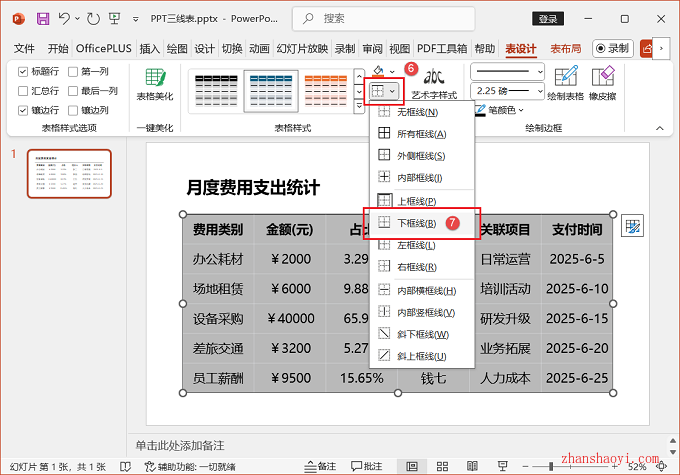The width and height of the screenshot is (680, 475).
Task: Apply Diagonal Down Border (斜下框线)
Action: [x=422, y=334]
